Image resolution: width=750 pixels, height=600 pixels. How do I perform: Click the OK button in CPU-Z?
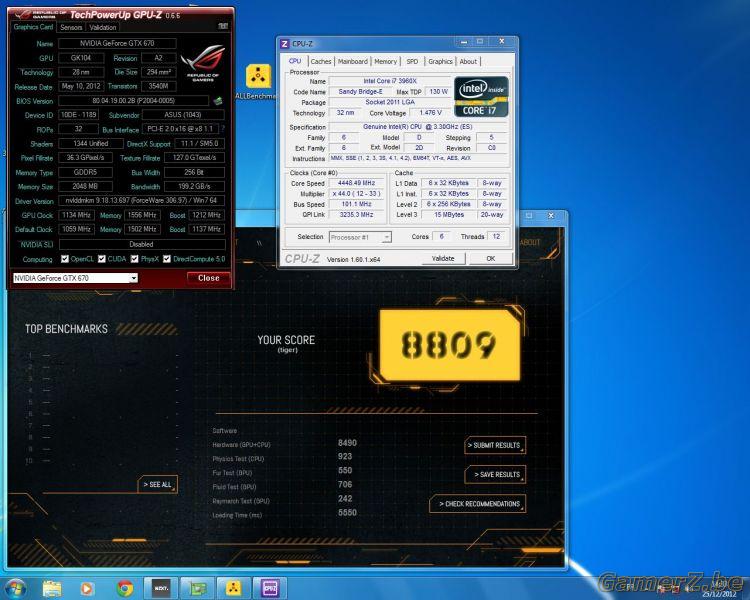click(x=491, y=258)
